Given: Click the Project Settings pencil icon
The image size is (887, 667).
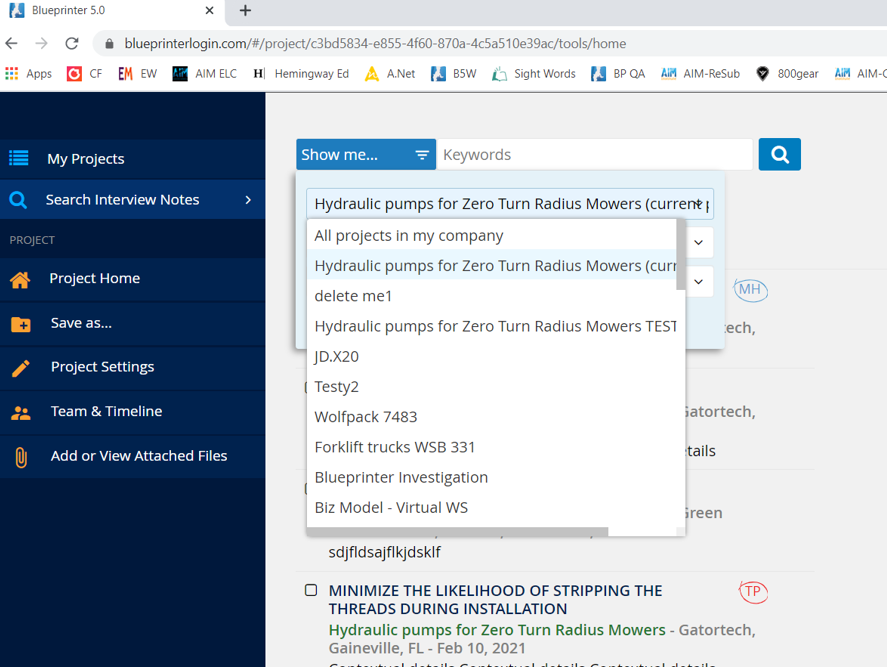Looking at the screenshot, I should point(21,368).
